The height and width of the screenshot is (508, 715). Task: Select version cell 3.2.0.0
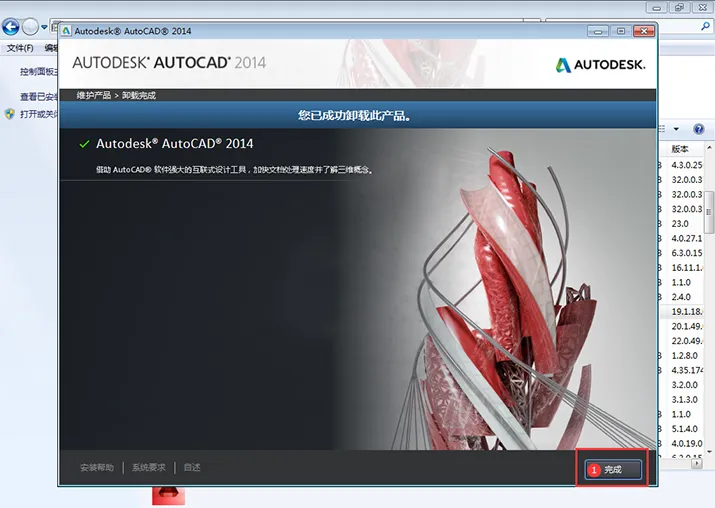coord(684,385)
